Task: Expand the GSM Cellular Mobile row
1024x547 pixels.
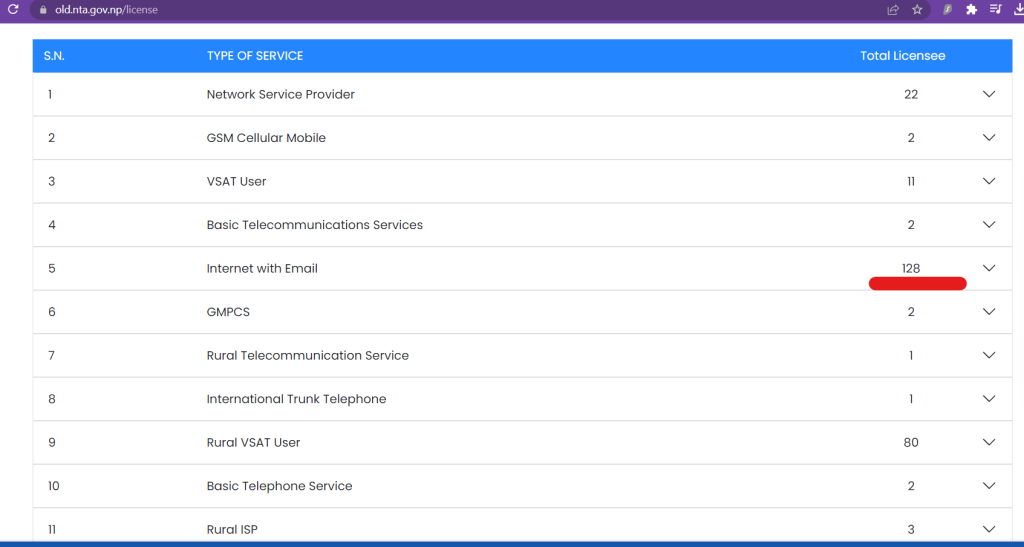Action: [989, 138]
